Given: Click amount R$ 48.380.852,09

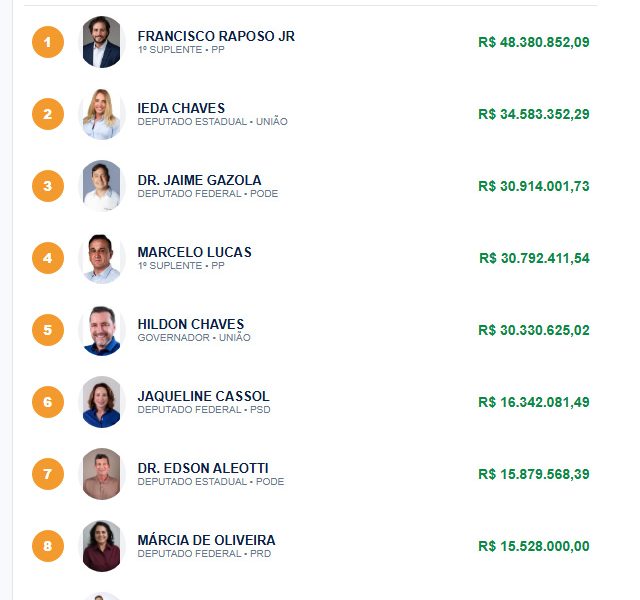Looking at the screenshot, I should tap(534, 42).
